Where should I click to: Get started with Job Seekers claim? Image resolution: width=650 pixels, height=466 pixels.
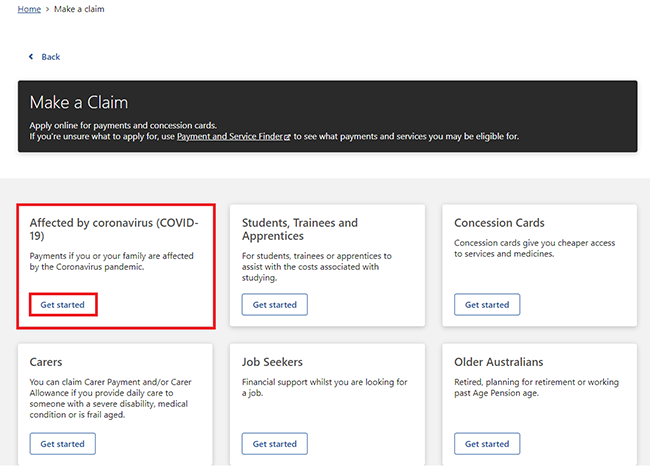(x=275, y=444)
